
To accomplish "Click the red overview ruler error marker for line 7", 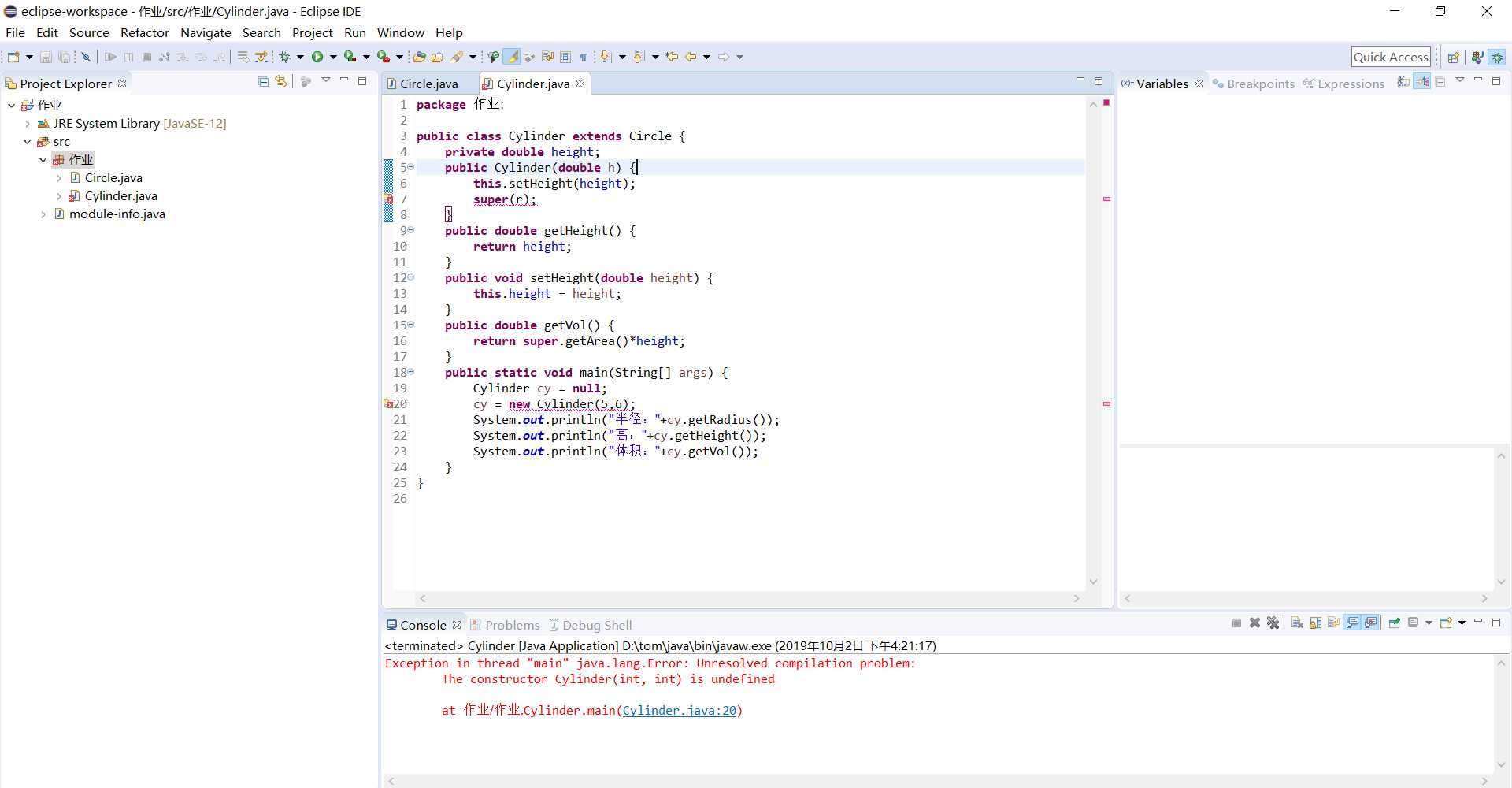I will 1106,199.
